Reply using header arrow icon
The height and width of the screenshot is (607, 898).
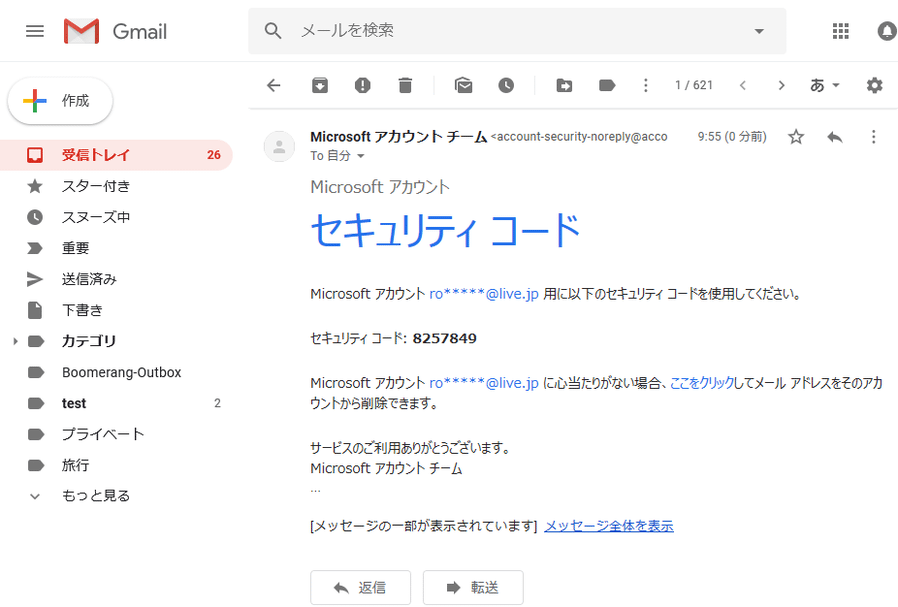835,137
